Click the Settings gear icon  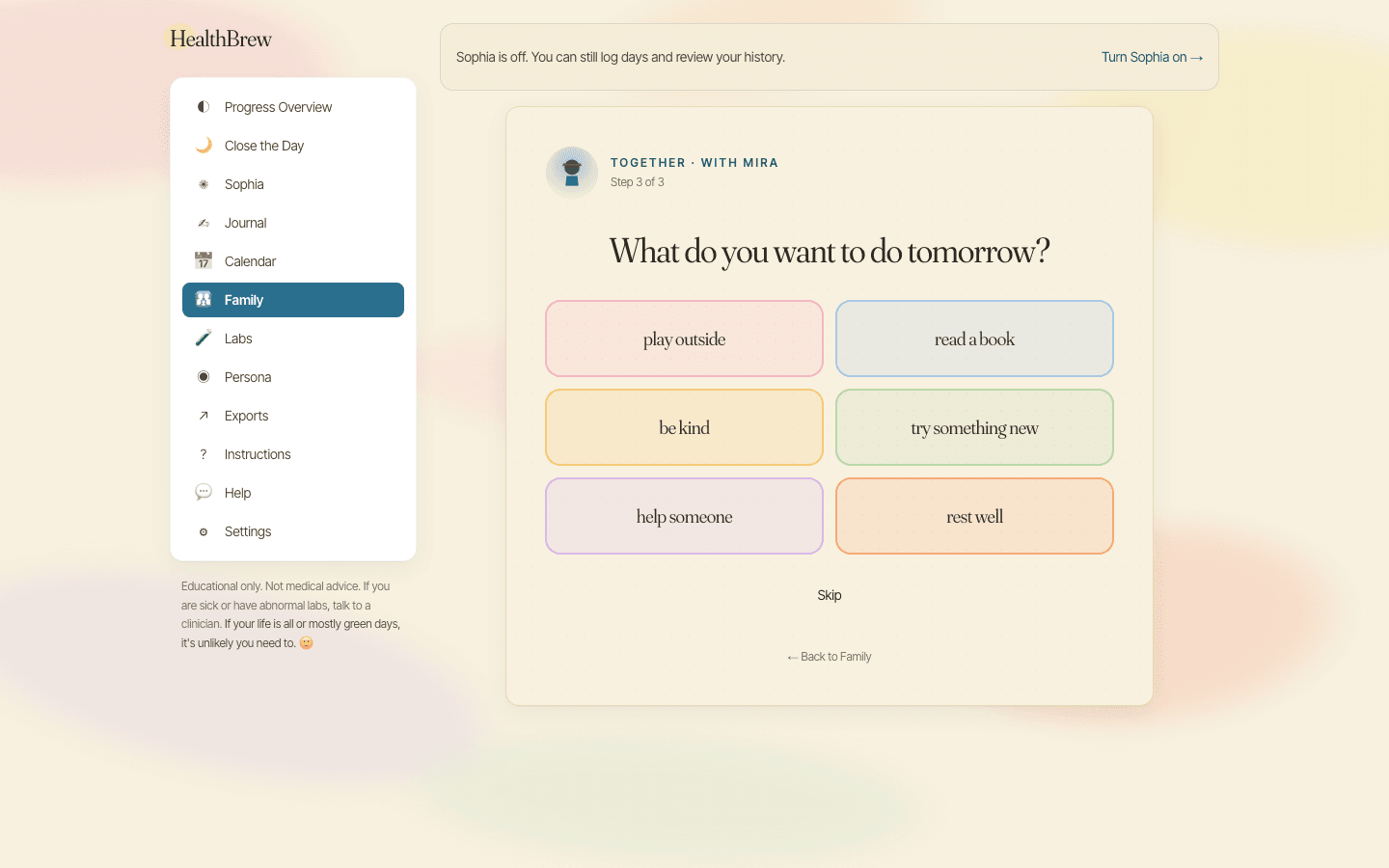[204, 531]
